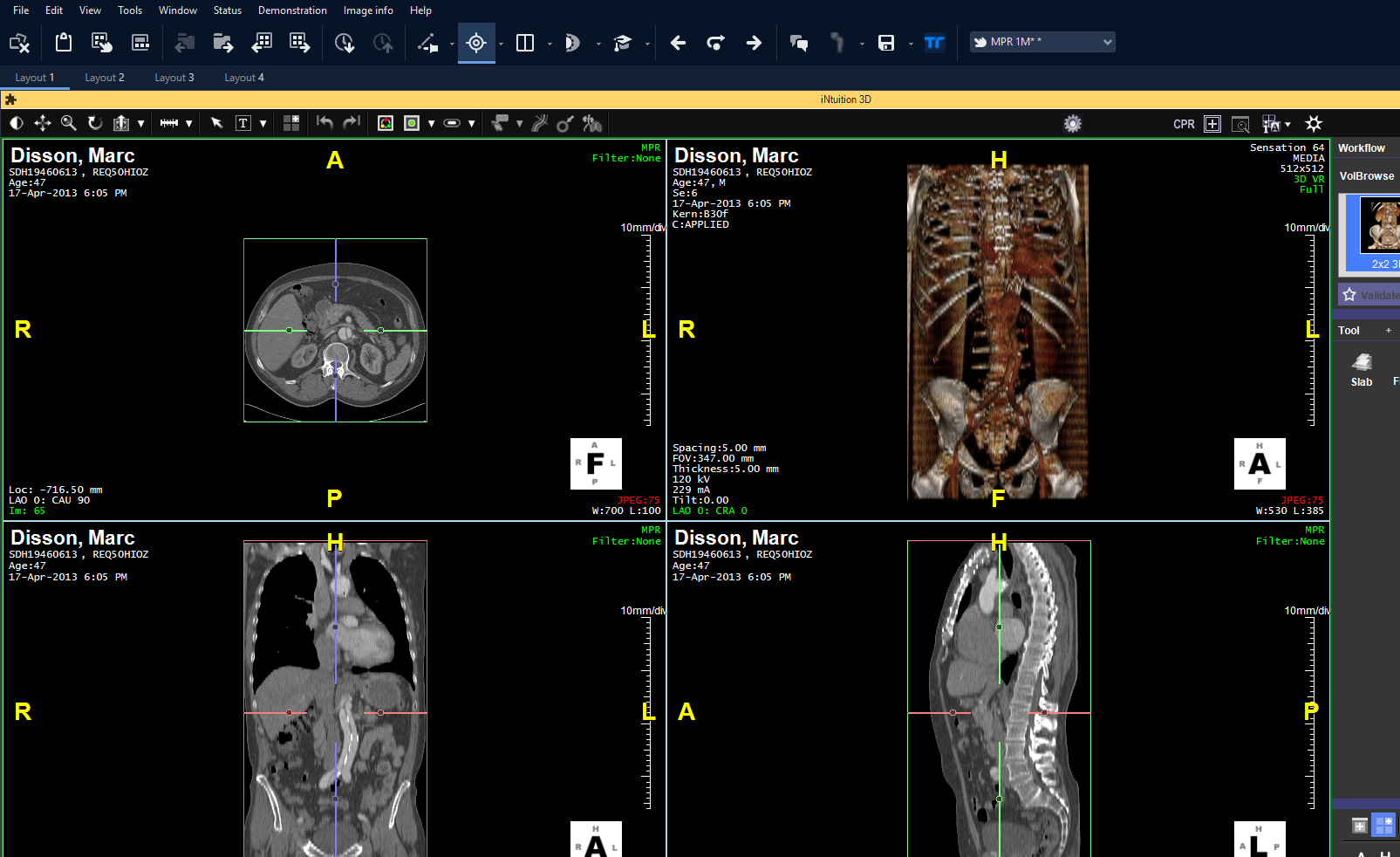Select the magnifier zoom tool
The height and width of the screenshot is (857, 1400).
point(68,124)
